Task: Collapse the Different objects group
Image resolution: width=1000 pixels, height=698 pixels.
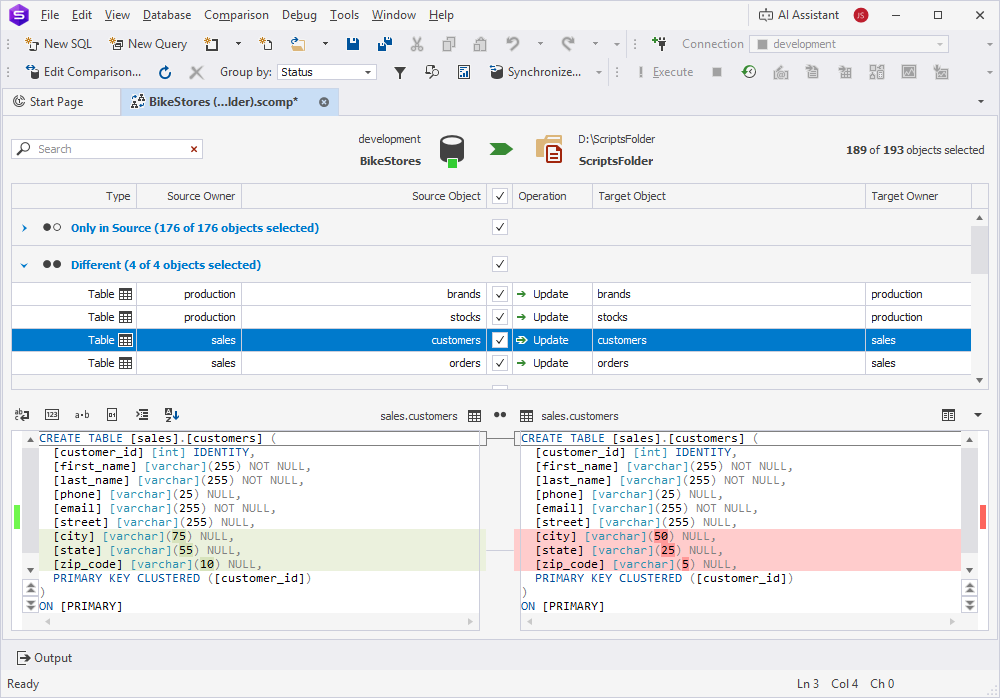Action: coord(23,263)
